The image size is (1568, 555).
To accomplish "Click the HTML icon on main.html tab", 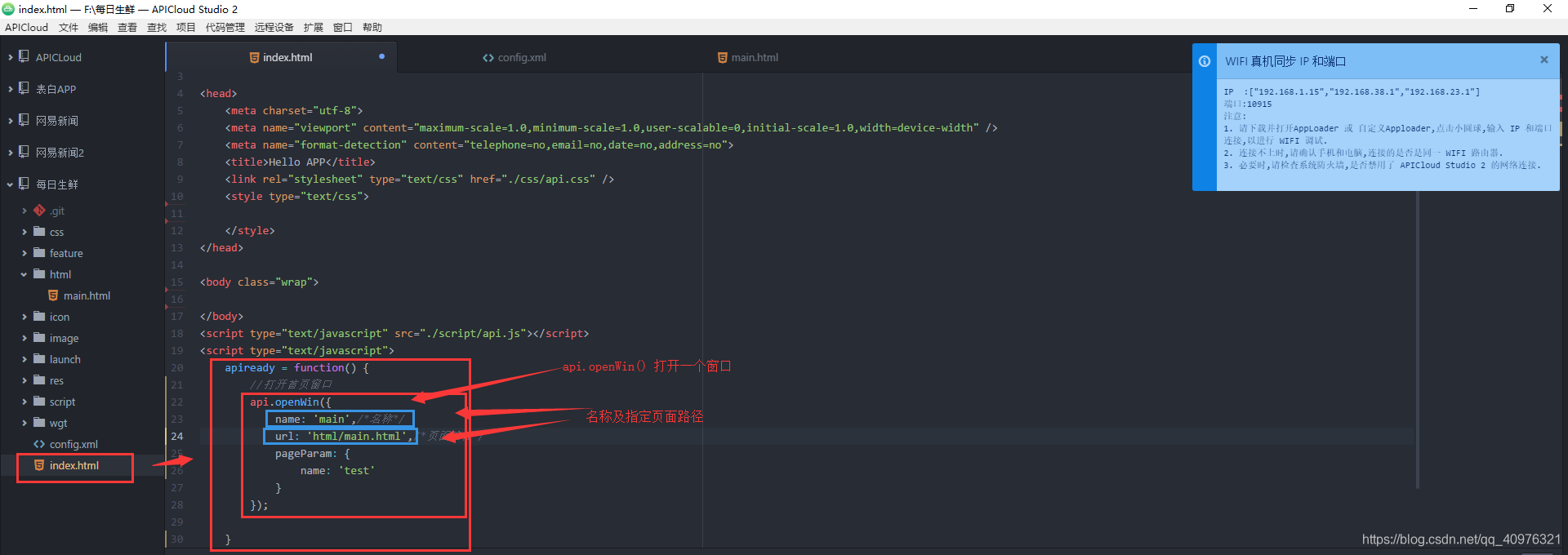I will 722,57.
